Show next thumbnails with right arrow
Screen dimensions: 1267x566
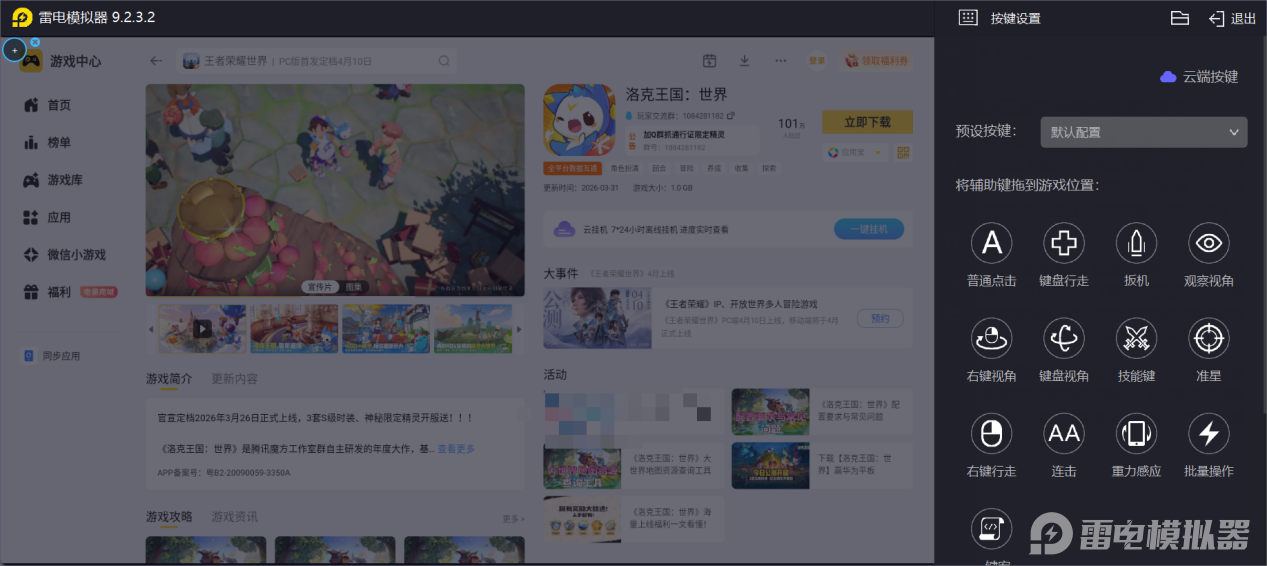tap(519, 329)
